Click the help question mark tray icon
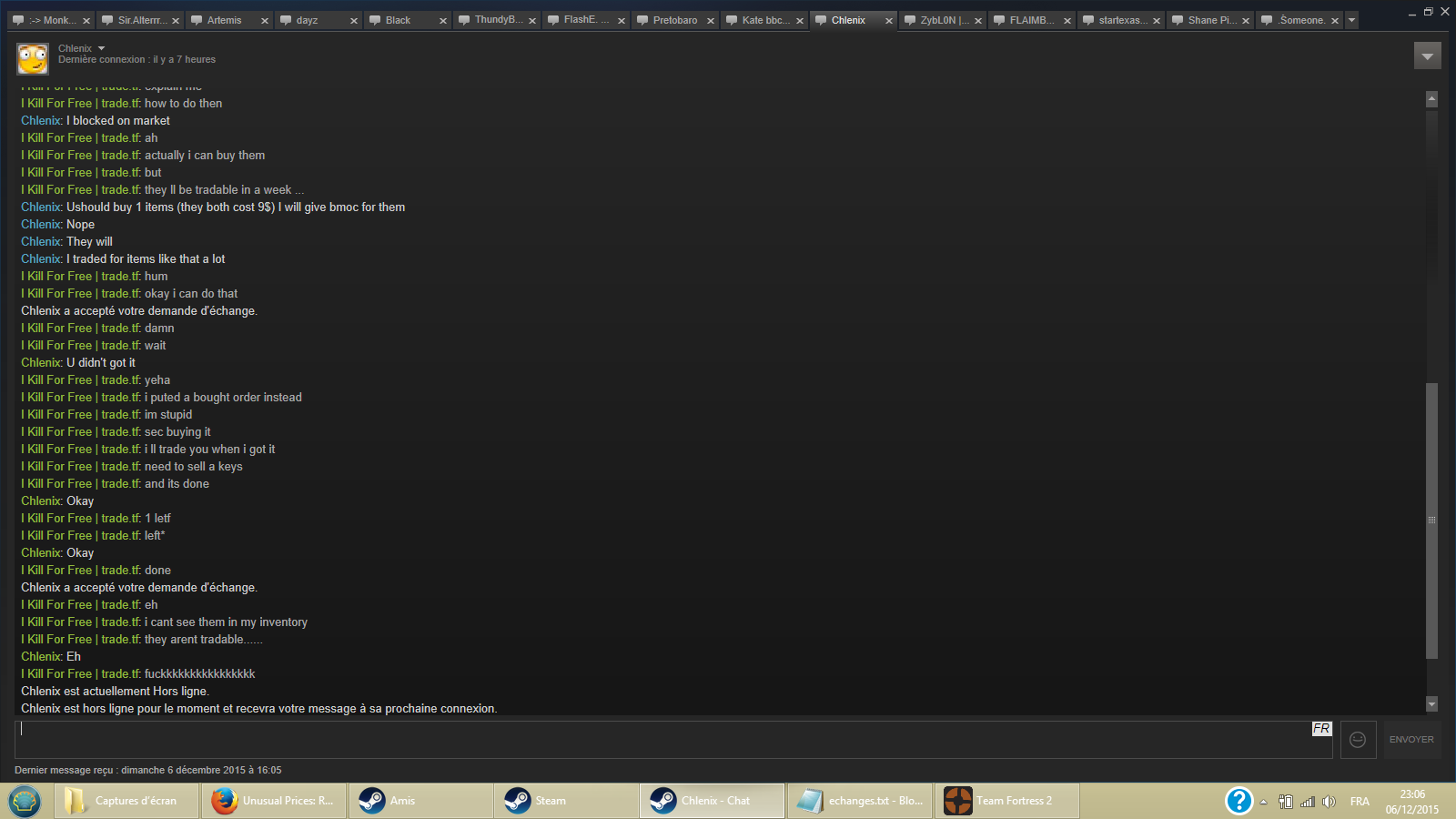 click(1239, 801)
